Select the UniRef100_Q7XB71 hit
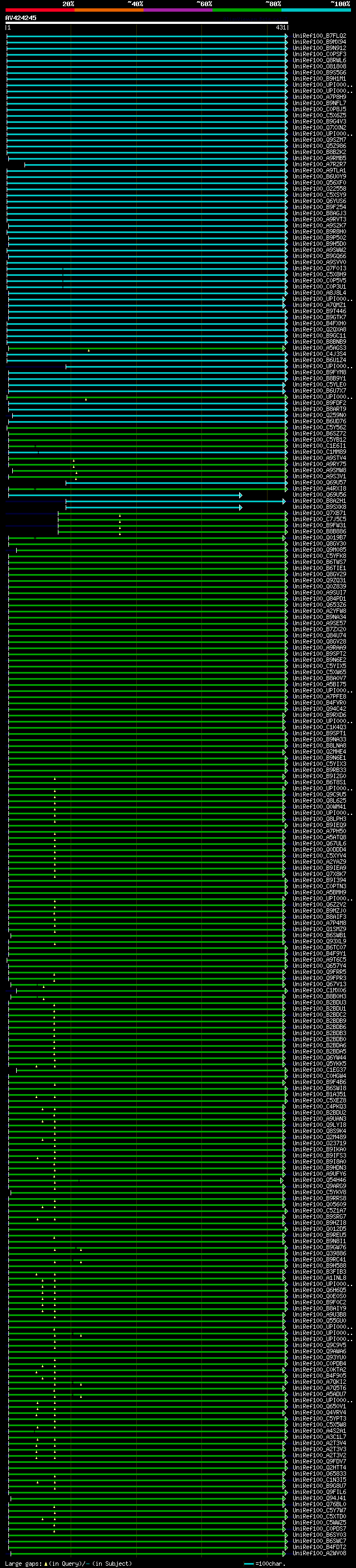 [x=319, y=514]
